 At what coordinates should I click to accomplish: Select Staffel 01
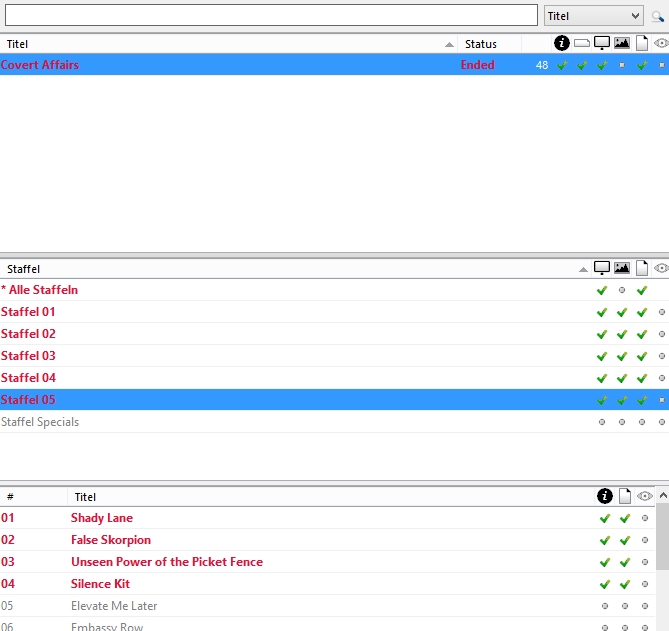(x=334, y=312)
